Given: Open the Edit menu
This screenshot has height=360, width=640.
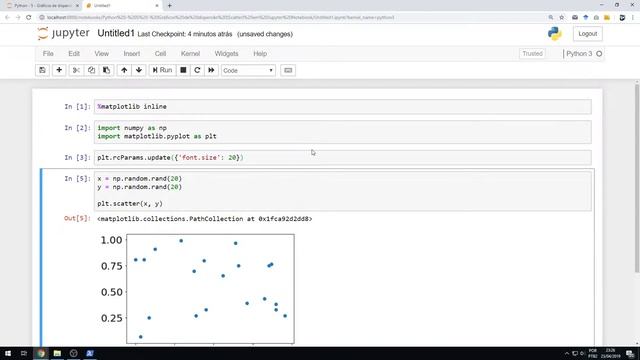Looking at the screenshot, I should (74, 53).
